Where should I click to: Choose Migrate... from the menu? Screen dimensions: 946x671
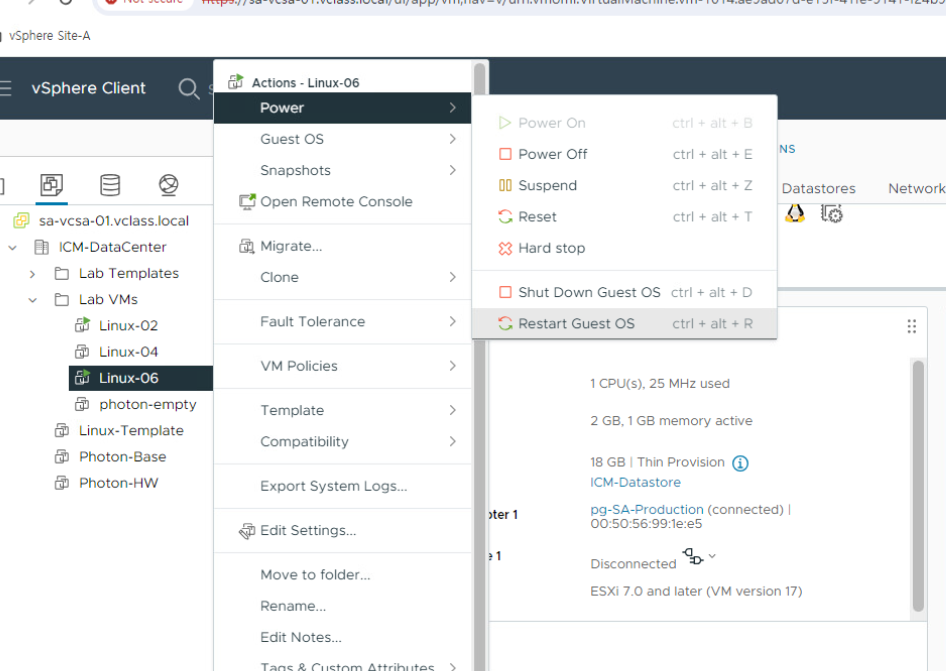coord(342,246)
